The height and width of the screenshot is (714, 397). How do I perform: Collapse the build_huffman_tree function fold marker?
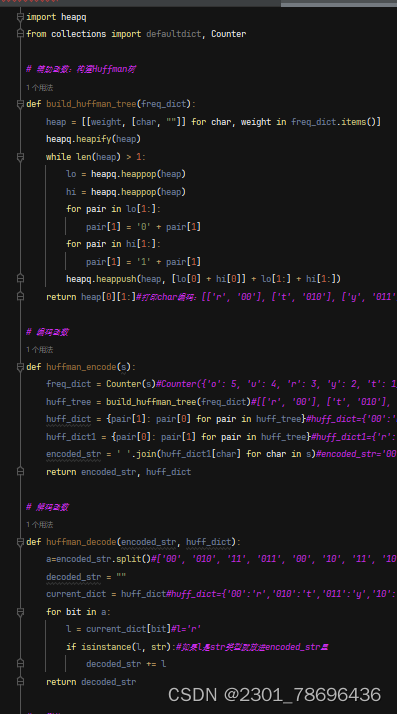tap(20, 104)
